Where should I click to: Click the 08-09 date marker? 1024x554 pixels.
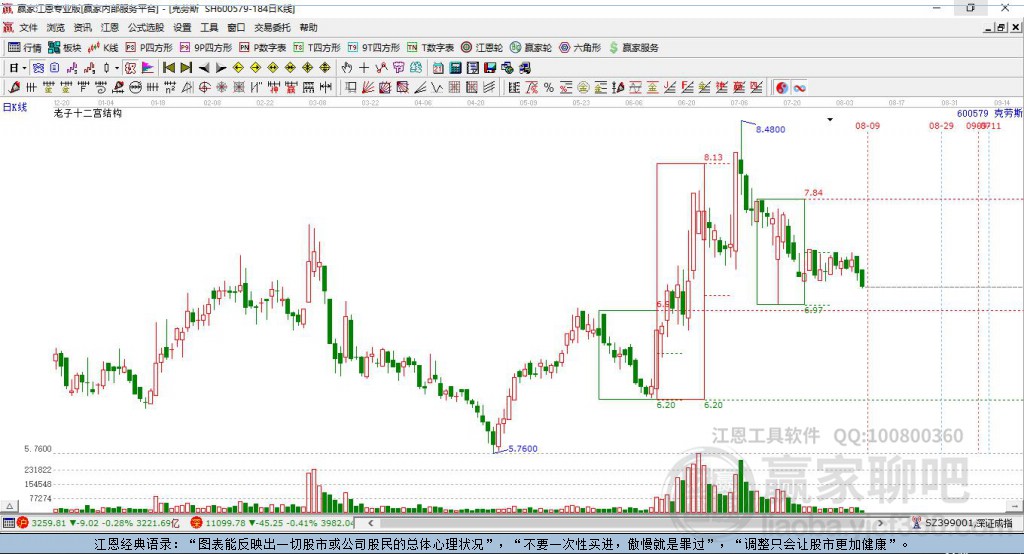[867, 125]
